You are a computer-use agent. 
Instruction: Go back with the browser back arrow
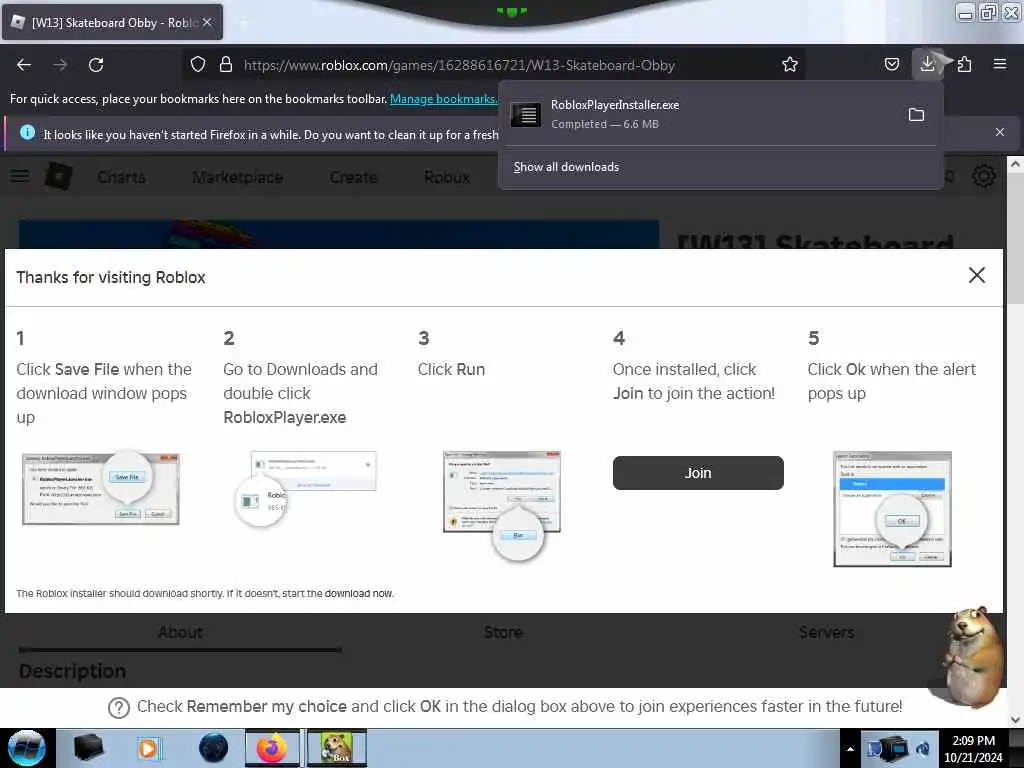point(24,65)
